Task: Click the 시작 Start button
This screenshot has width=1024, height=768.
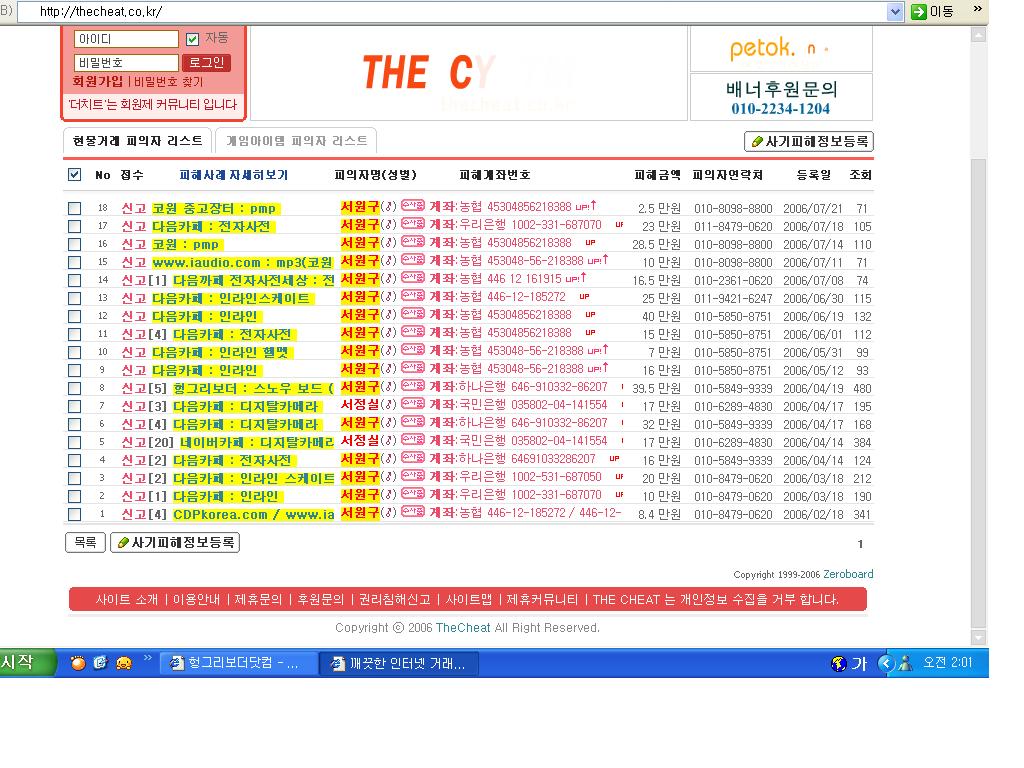Action: click(26, 663)
